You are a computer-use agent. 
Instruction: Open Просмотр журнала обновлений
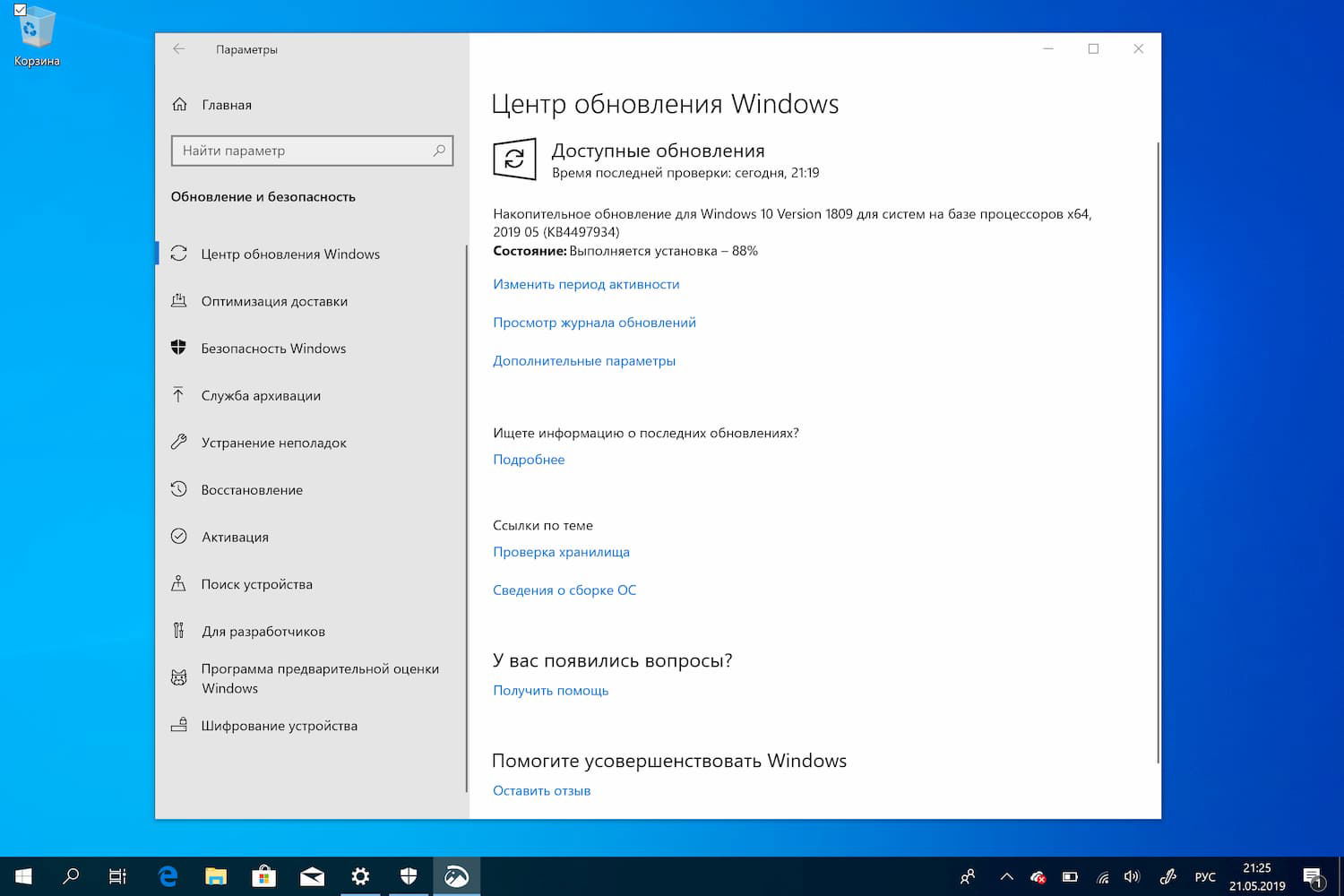click(594, 323)
